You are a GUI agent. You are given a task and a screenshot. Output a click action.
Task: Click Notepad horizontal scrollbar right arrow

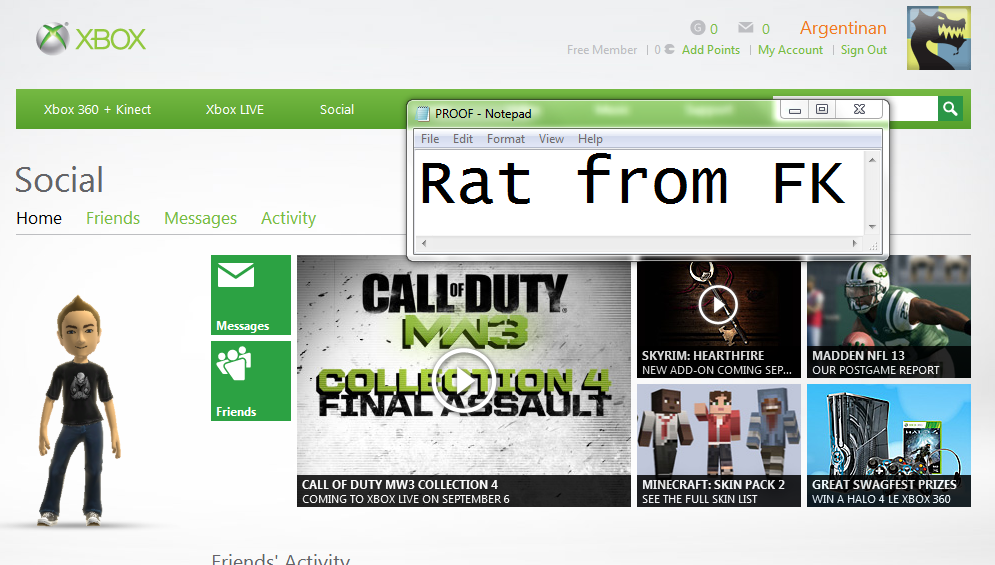855,243
